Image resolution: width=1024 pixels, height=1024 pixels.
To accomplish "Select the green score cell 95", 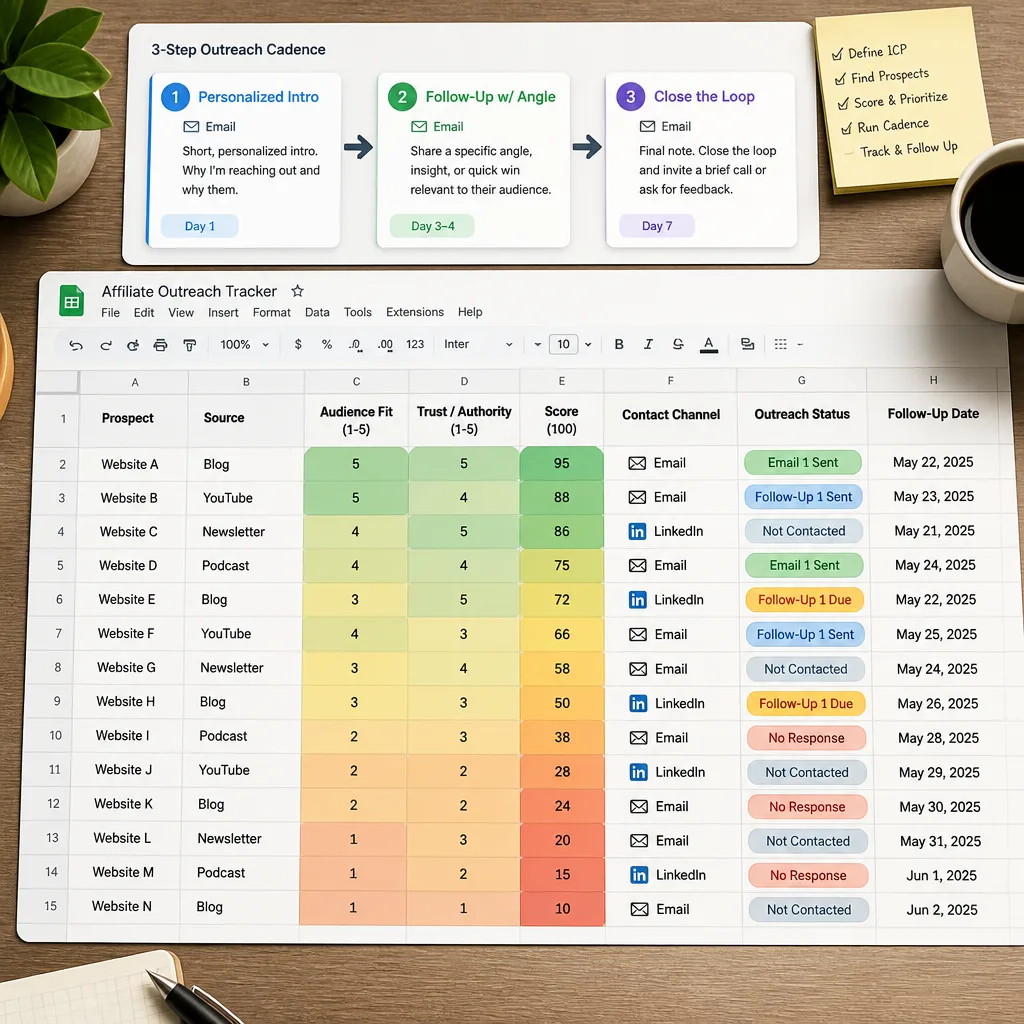I will coord(562,464).
